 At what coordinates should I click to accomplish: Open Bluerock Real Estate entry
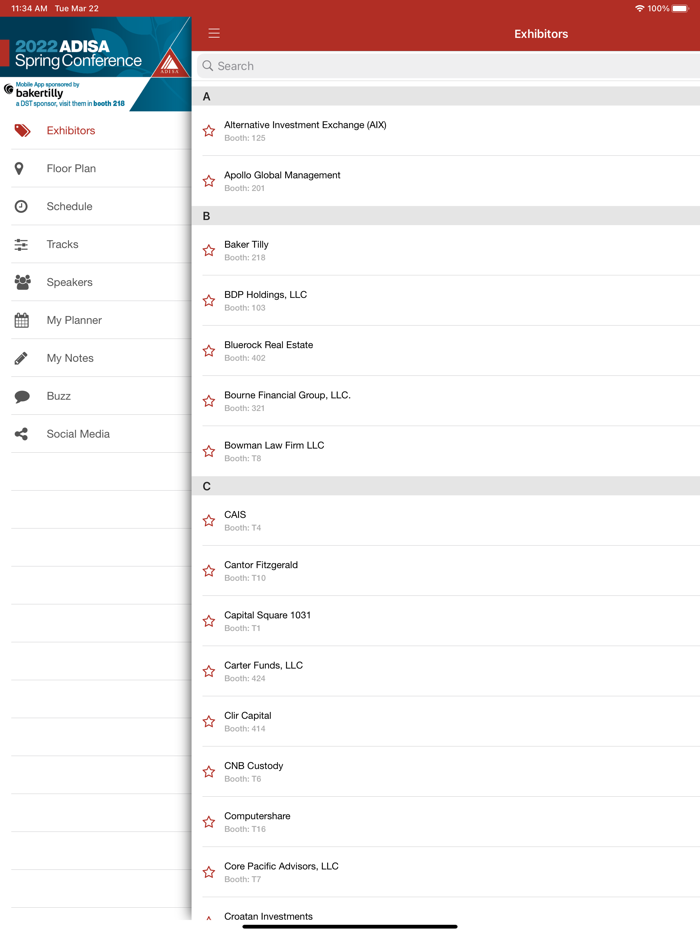pyautogui.click(x=446, y=351)
